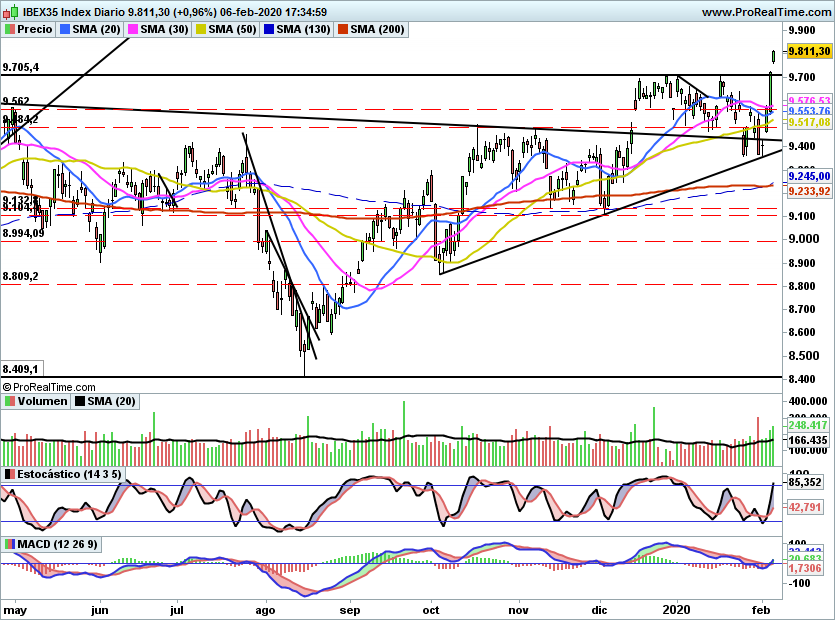Click the 9.900 price axis label
Screen dimensions: 835x620
click(x=802, y=30)
